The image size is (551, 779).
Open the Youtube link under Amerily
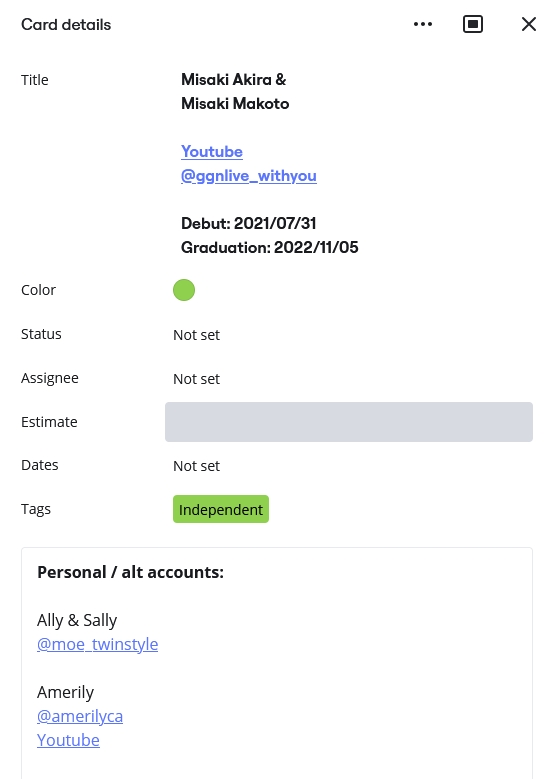pyautogui.click(x=68, y=740)
